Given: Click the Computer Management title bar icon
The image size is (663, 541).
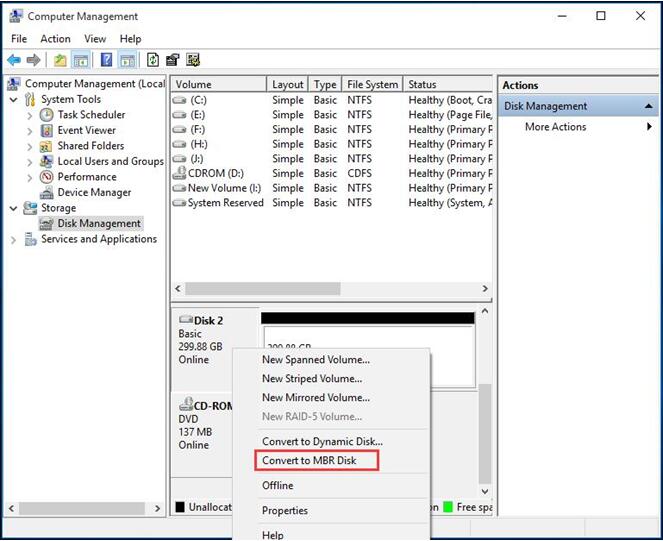Looking at the screenshot, I should click(16, 16).
